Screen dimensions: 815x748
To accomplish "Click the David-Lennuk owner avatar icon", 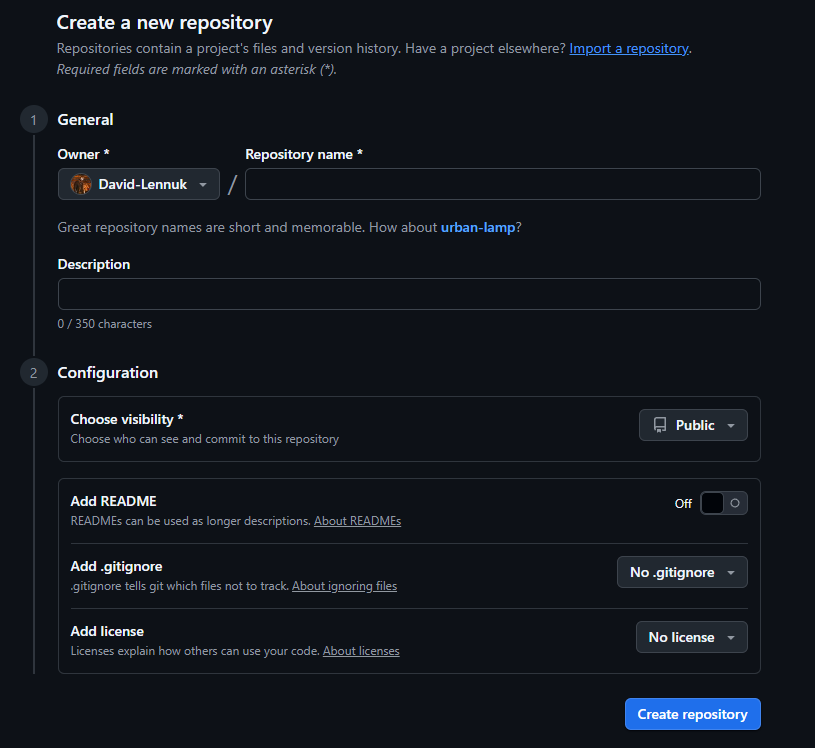I will point(81,184).
